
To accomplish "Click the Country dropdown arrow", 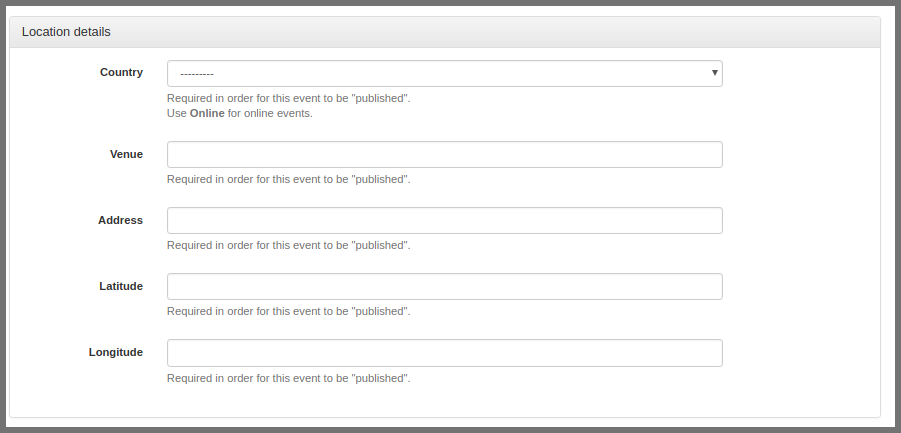I will coord(714,73).
